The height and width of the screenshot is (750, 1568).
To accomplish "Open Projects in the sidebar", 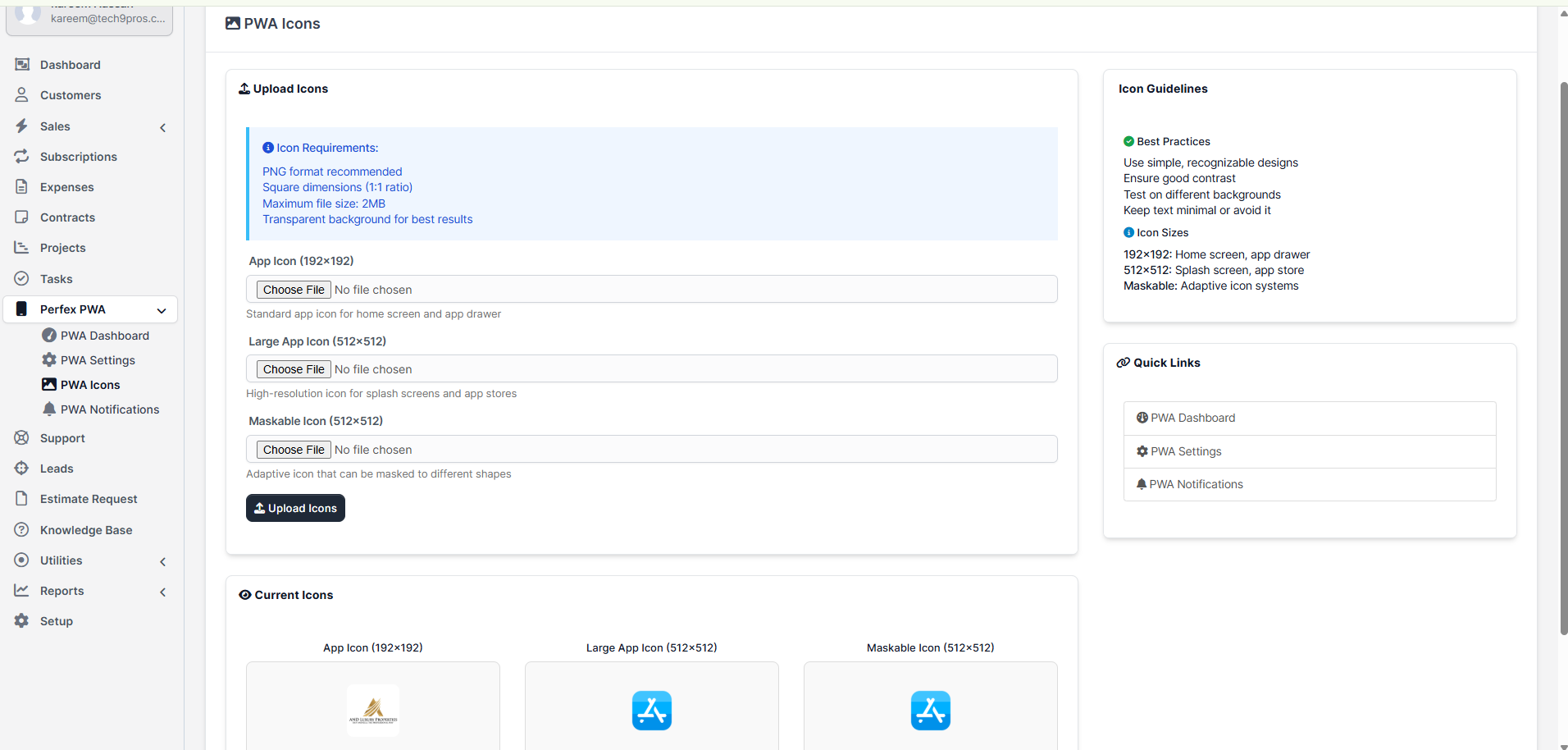I will click(x=90, y=248).
